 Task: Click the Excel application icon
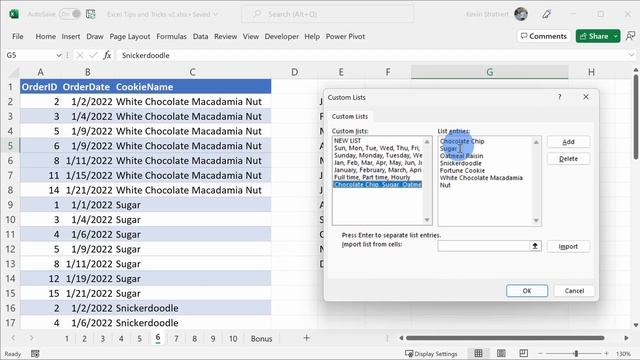click(14, 14)
